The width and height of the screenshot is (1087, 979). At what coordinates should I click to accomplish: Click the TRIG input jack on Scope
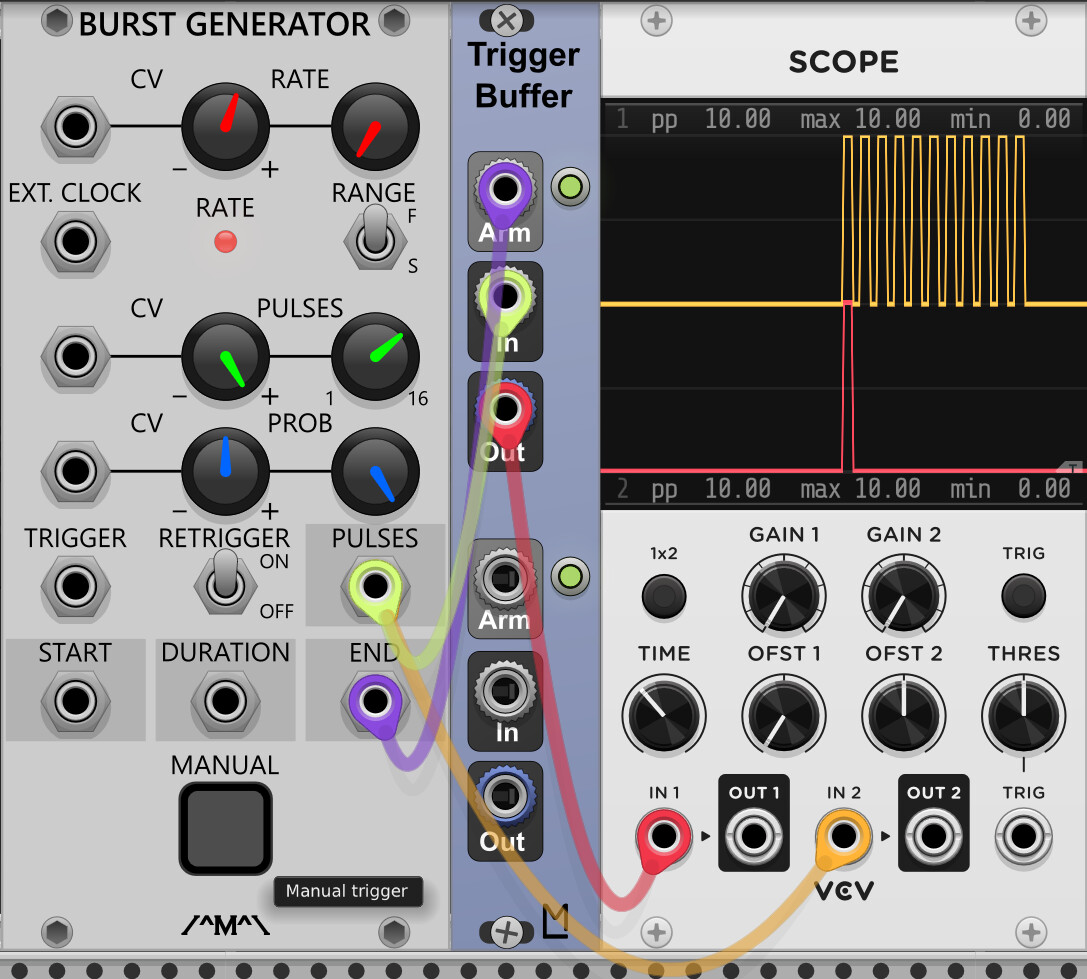click(1023, 836)
